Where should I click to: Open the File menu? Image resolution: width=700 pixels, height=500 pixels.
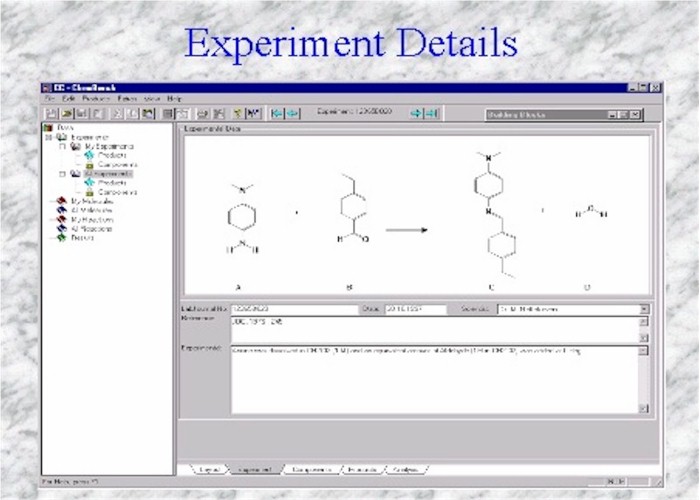click(x=50, y=99)
